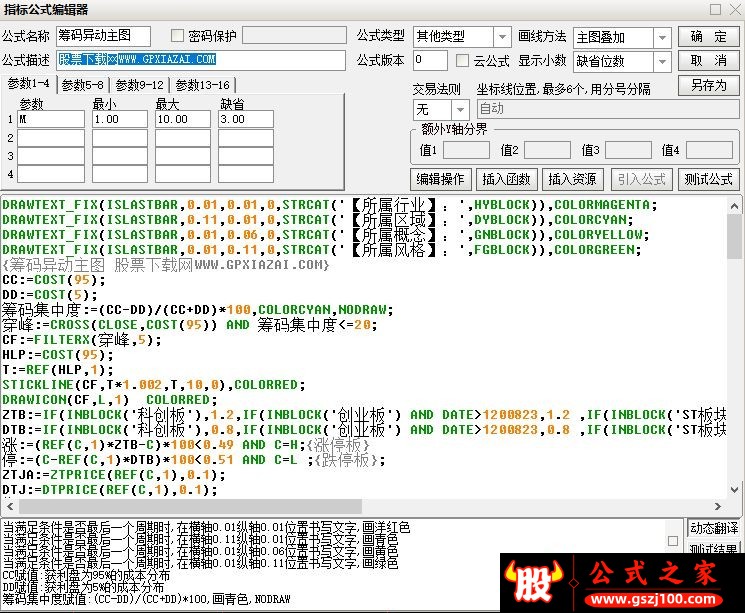Screen dimensions: 745x613
Task: Click the horizontal scrollbar's left arrow
Action: [9, 507]
